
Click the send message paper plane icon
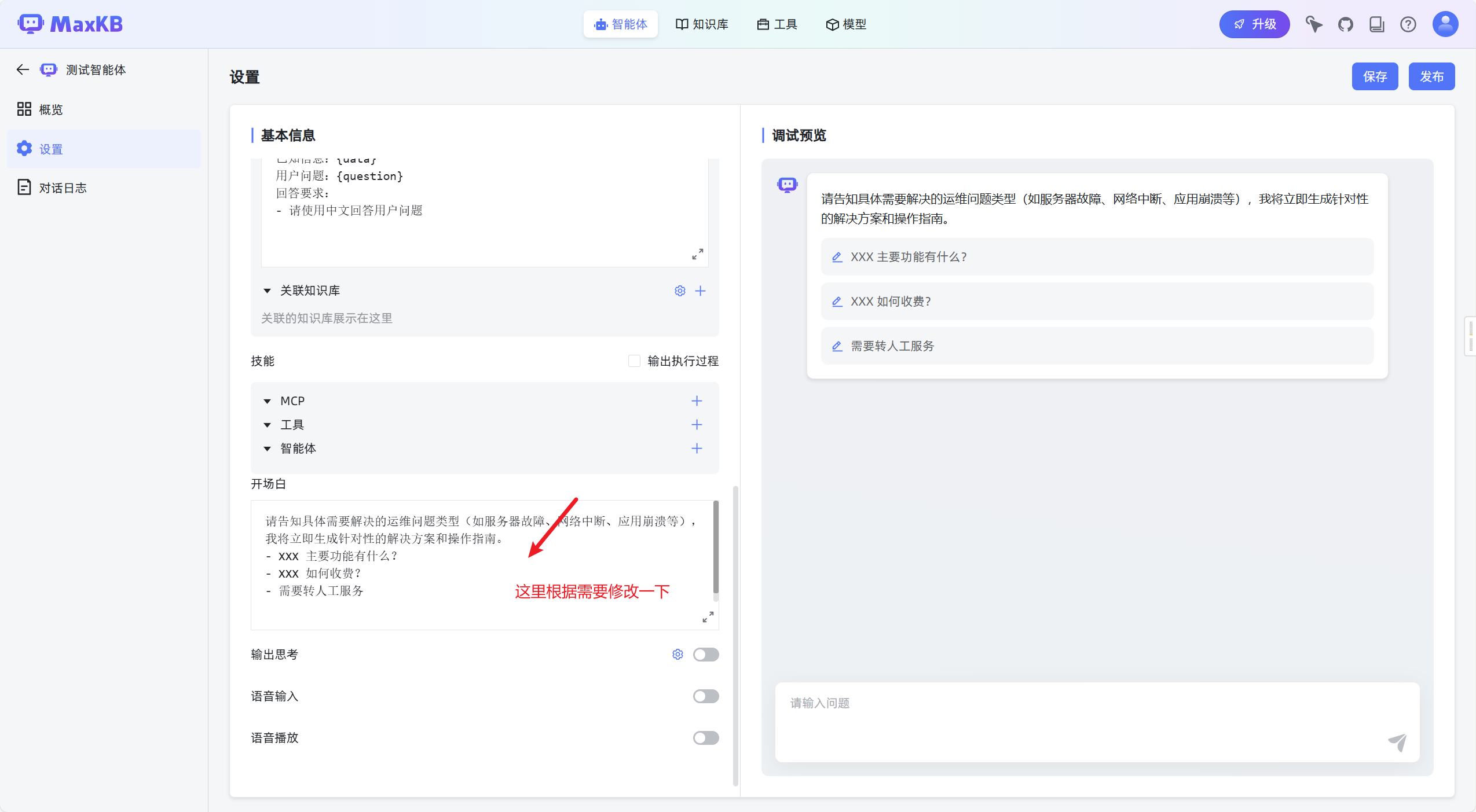pos(1397,742)
